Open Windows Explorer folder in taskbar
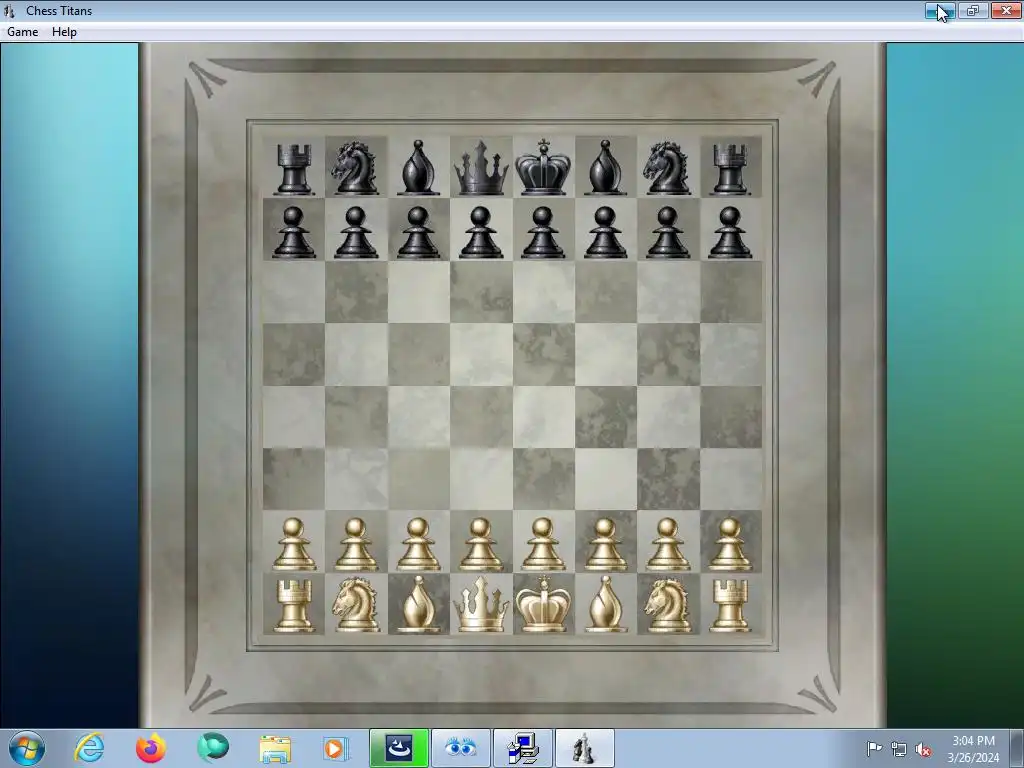Screen dimensions: 1024x768 pyautogui.click(x=275, y=749)
